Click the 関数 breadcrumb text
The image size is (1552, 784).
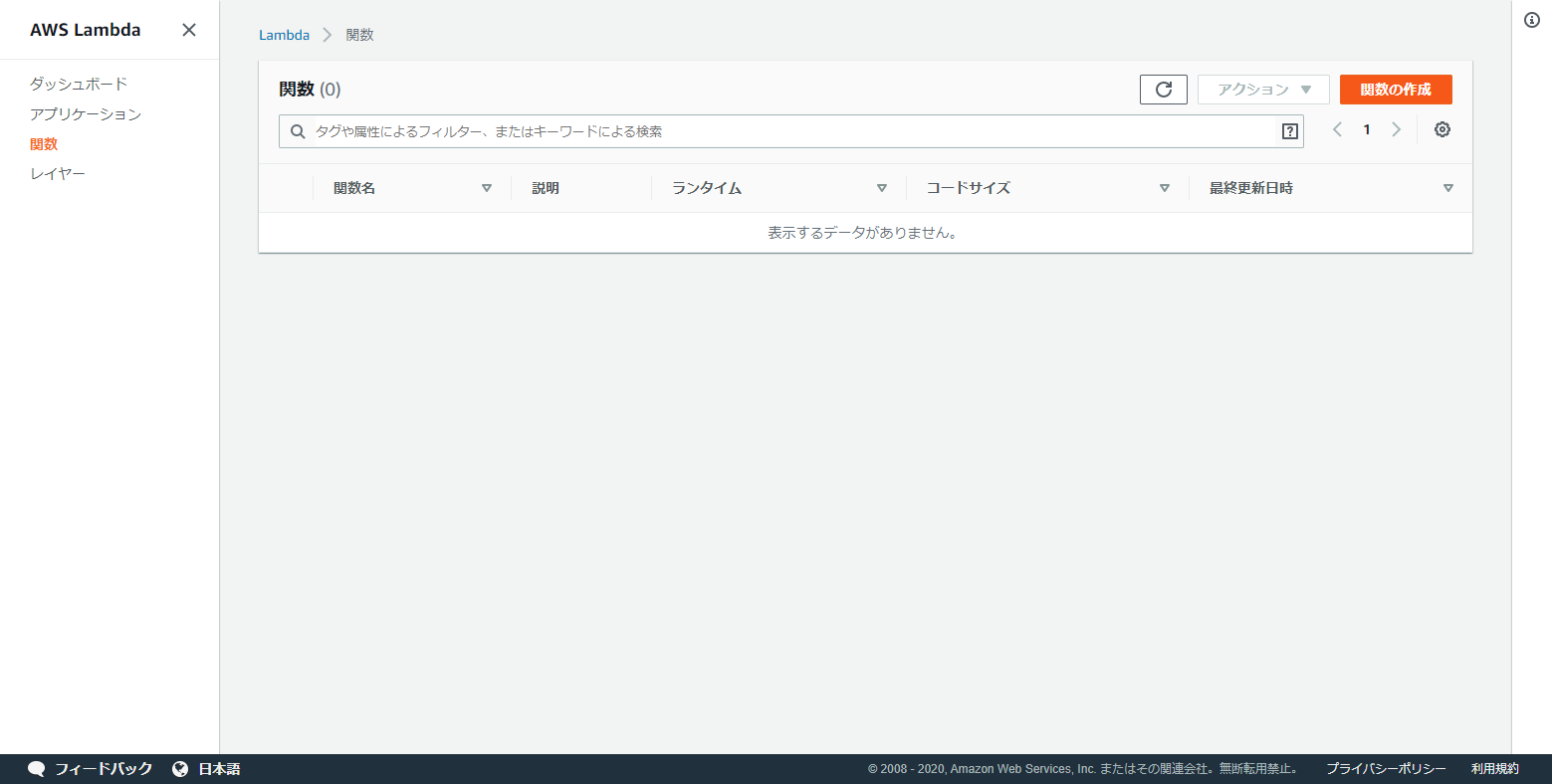coord(359,35)
